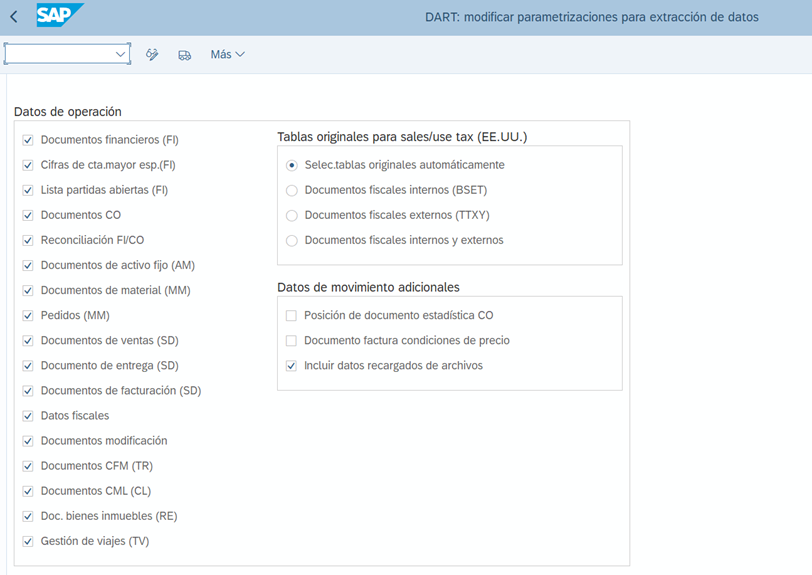
Task: Toggle Datos fiscales checkbox
Action: pyautogui.click(x=28, y=416)
